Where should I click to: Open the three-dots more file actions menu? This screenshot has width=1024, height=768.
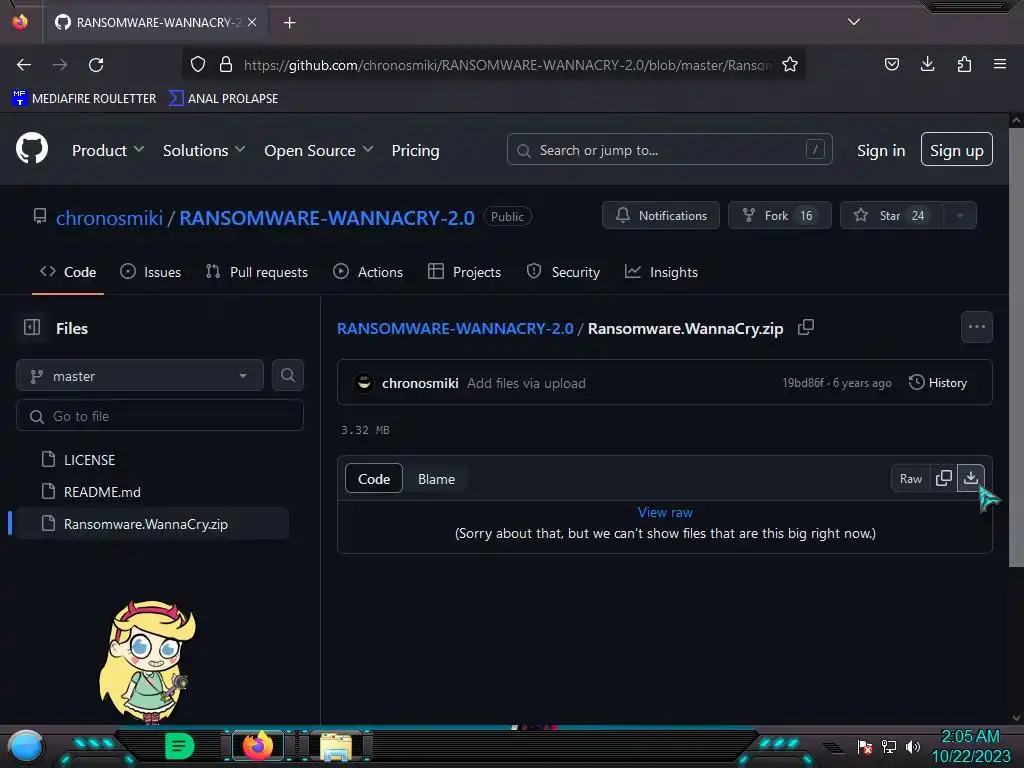(x=976, y=327)
